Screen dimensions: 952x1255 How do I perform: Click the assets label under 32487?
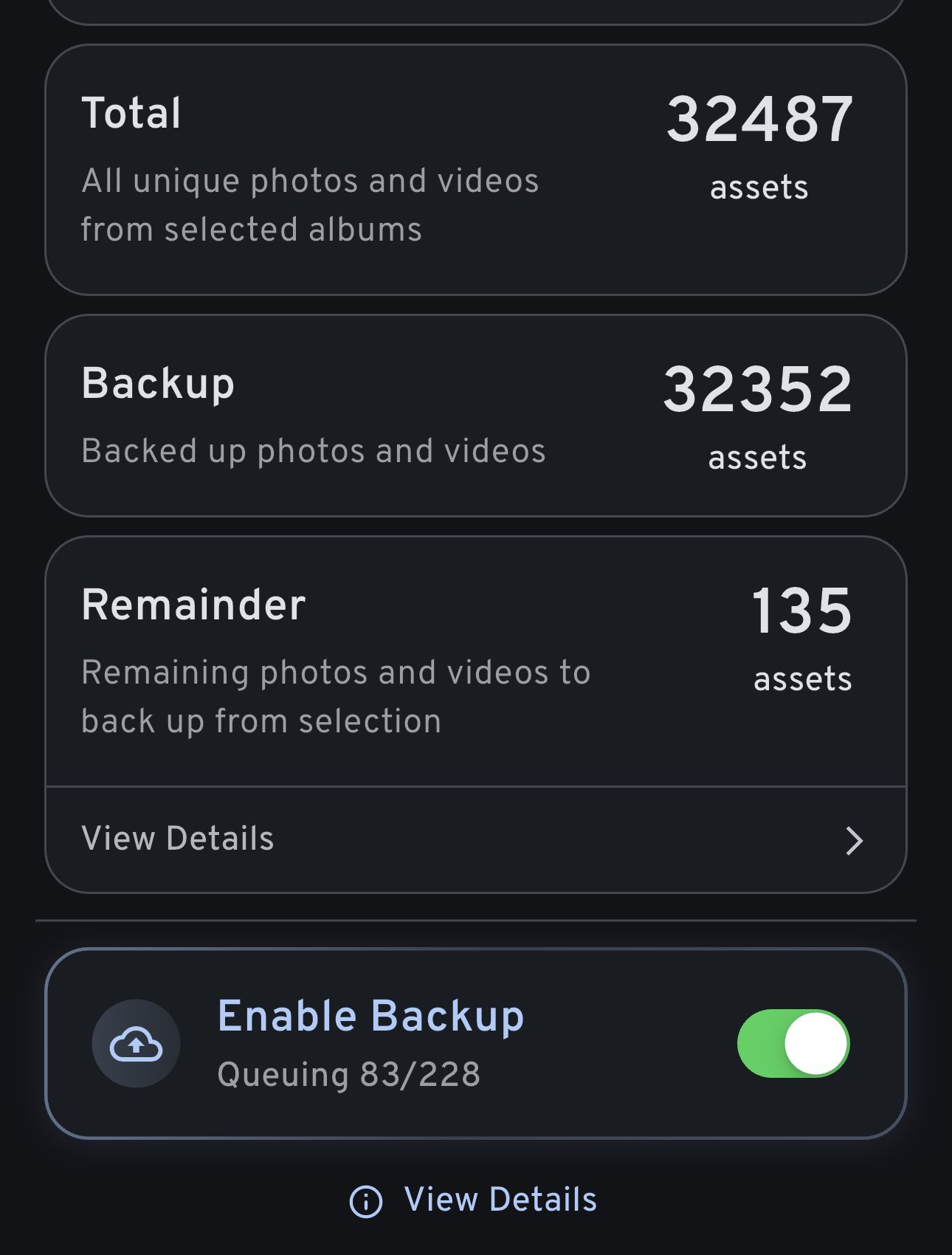(x=759, y=188)
